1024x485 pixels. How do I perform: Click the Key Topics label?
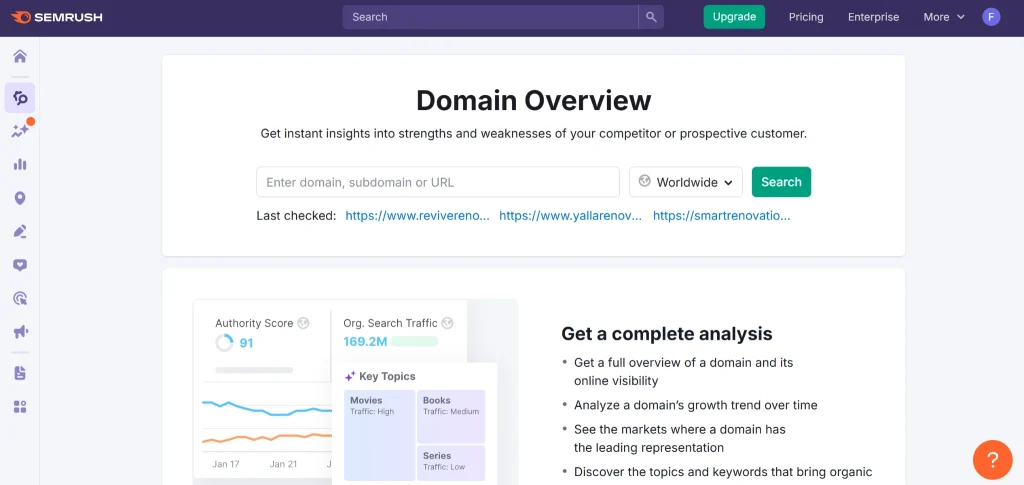(387, 377)
